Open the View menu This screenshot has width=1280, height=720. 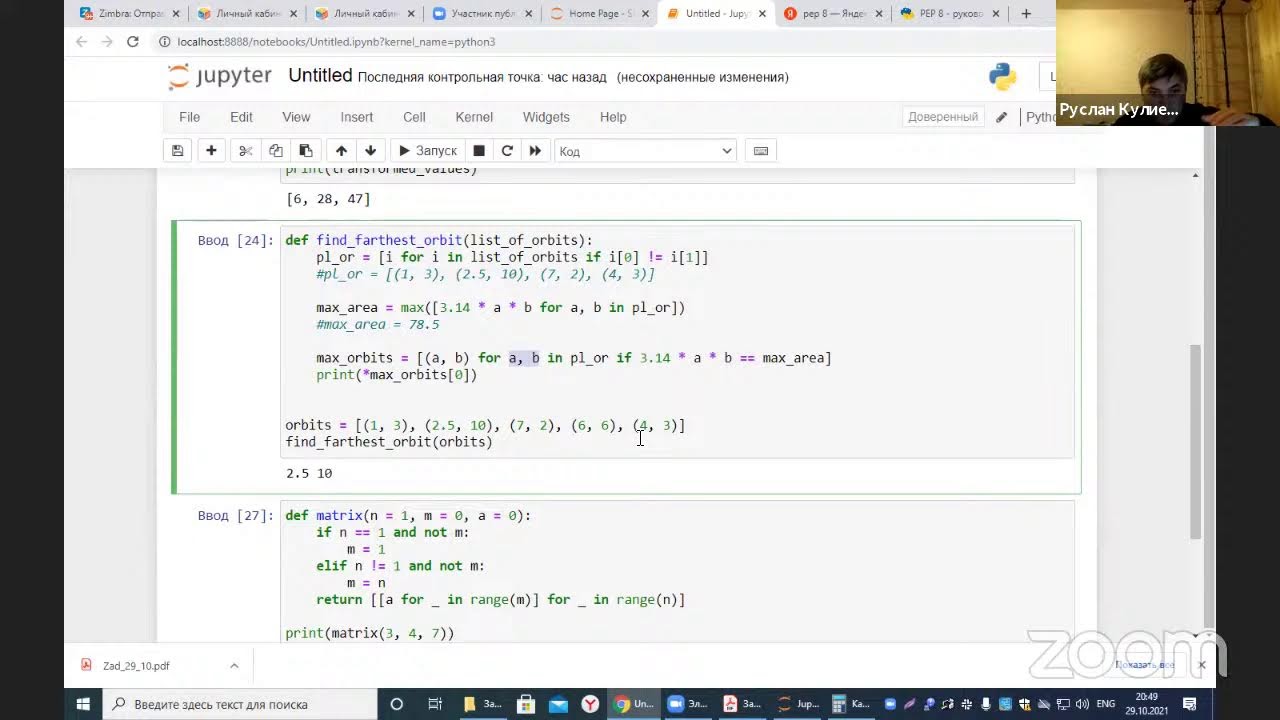coord(296,117)
